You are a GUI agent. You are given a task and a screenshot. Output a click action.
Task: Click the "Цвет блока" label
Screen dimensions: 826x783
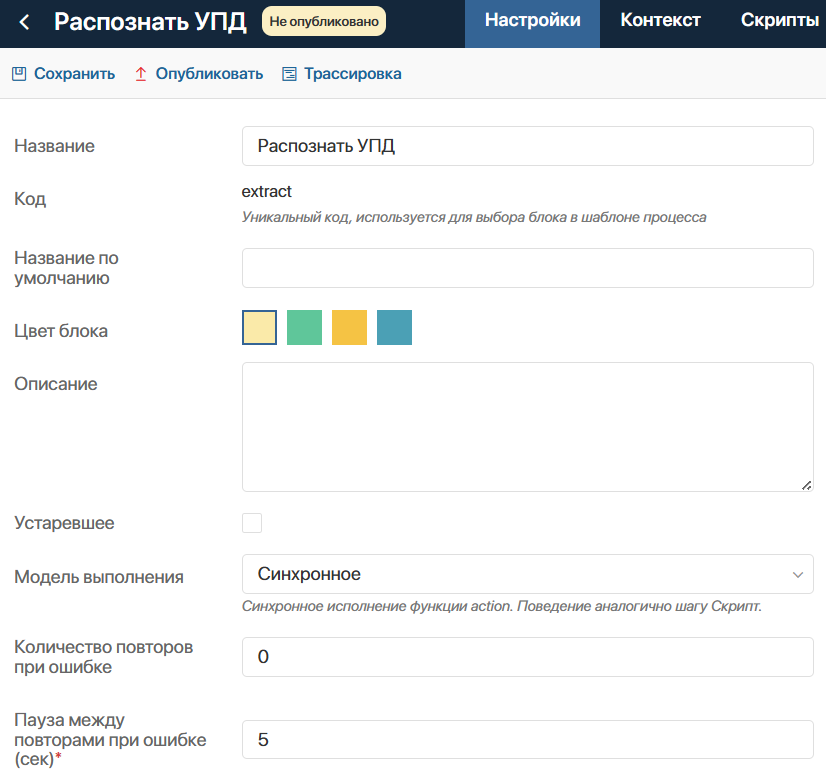coord(61,331)
